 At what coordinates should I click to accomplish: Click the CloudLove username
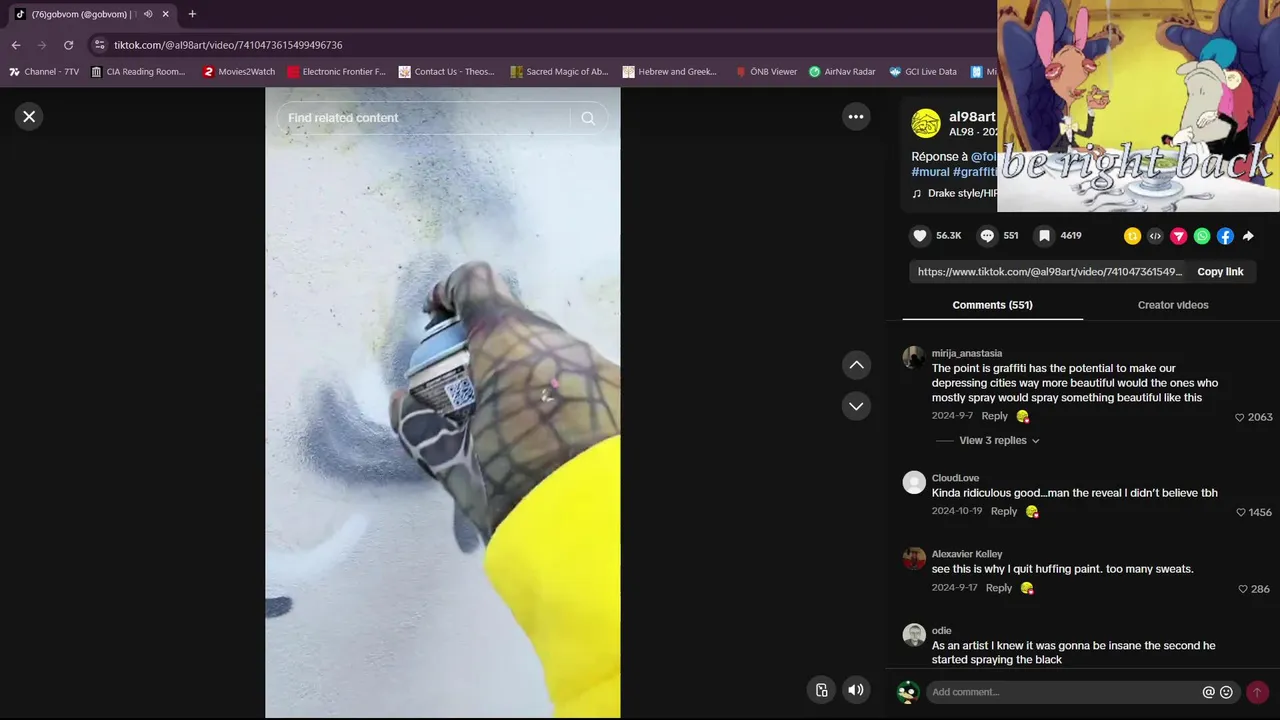coord(955,478)
